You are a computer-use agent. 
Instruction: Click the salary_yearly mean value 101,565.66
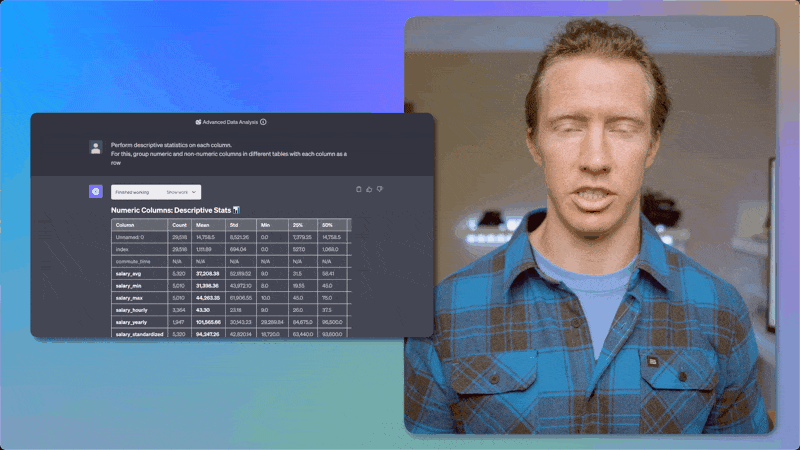point(208,322)
